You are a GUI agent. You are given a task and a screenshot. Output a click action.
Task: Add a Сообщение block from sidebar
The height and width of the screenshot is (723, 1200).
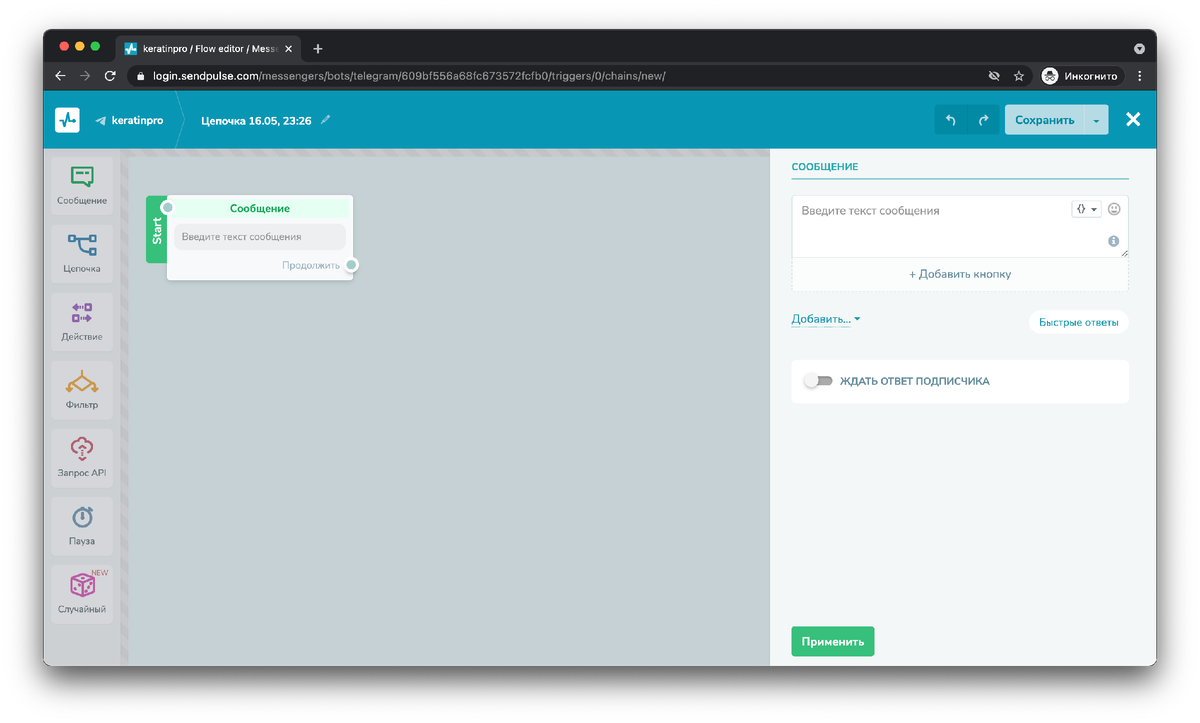(82, 185)
